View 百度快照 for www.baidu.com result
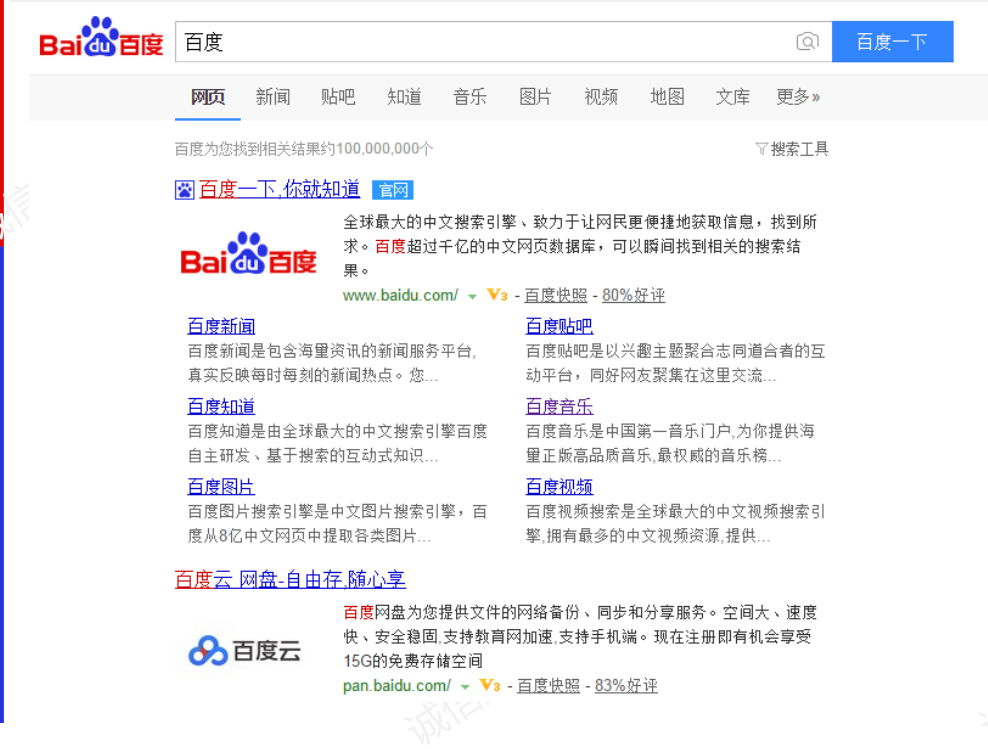The height and width of the screenshot is (749, 988). click(556, 295)
